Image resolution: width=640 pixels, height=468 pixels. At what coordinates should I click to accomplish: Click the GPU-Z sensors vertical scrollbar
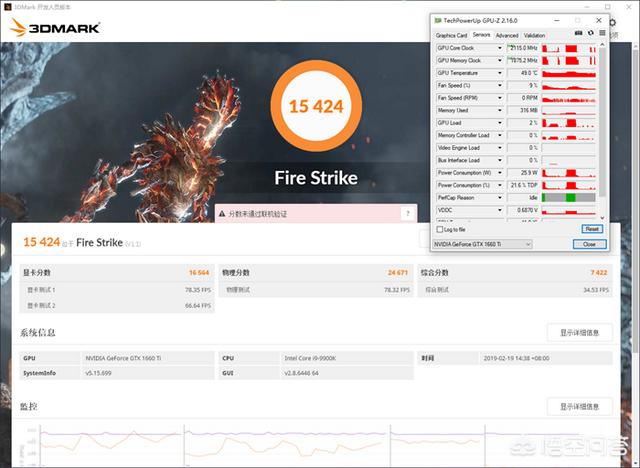click(x=602, y=122)
